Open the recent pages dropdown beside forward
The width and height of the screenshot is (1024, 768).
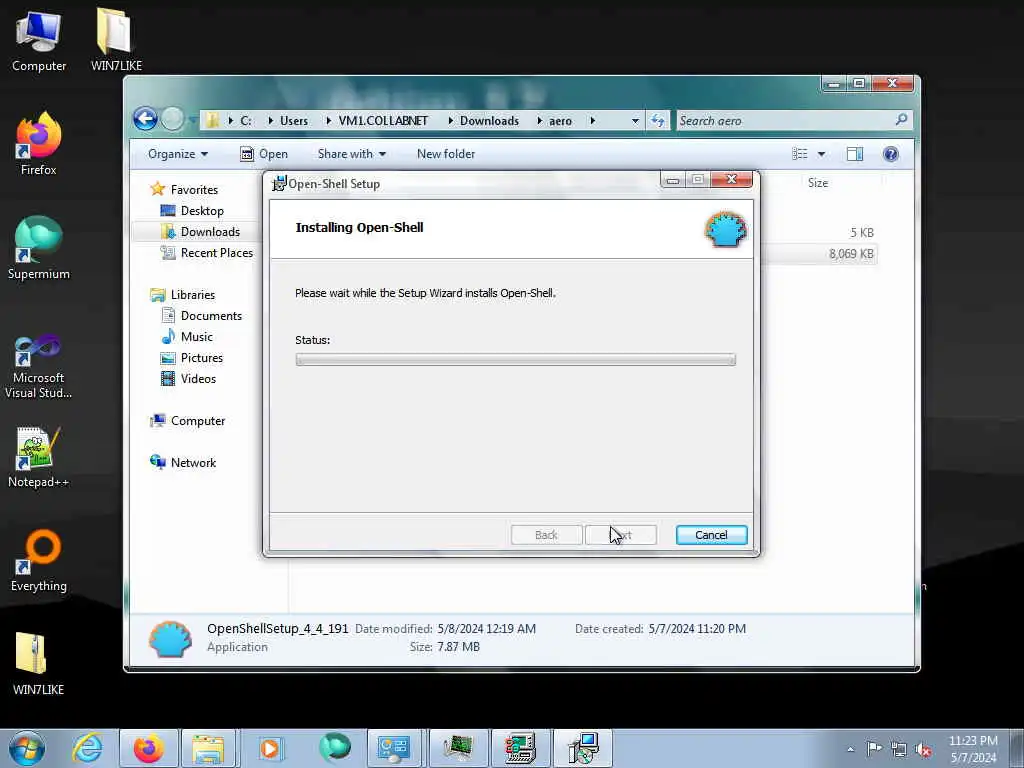coord(193,120)
